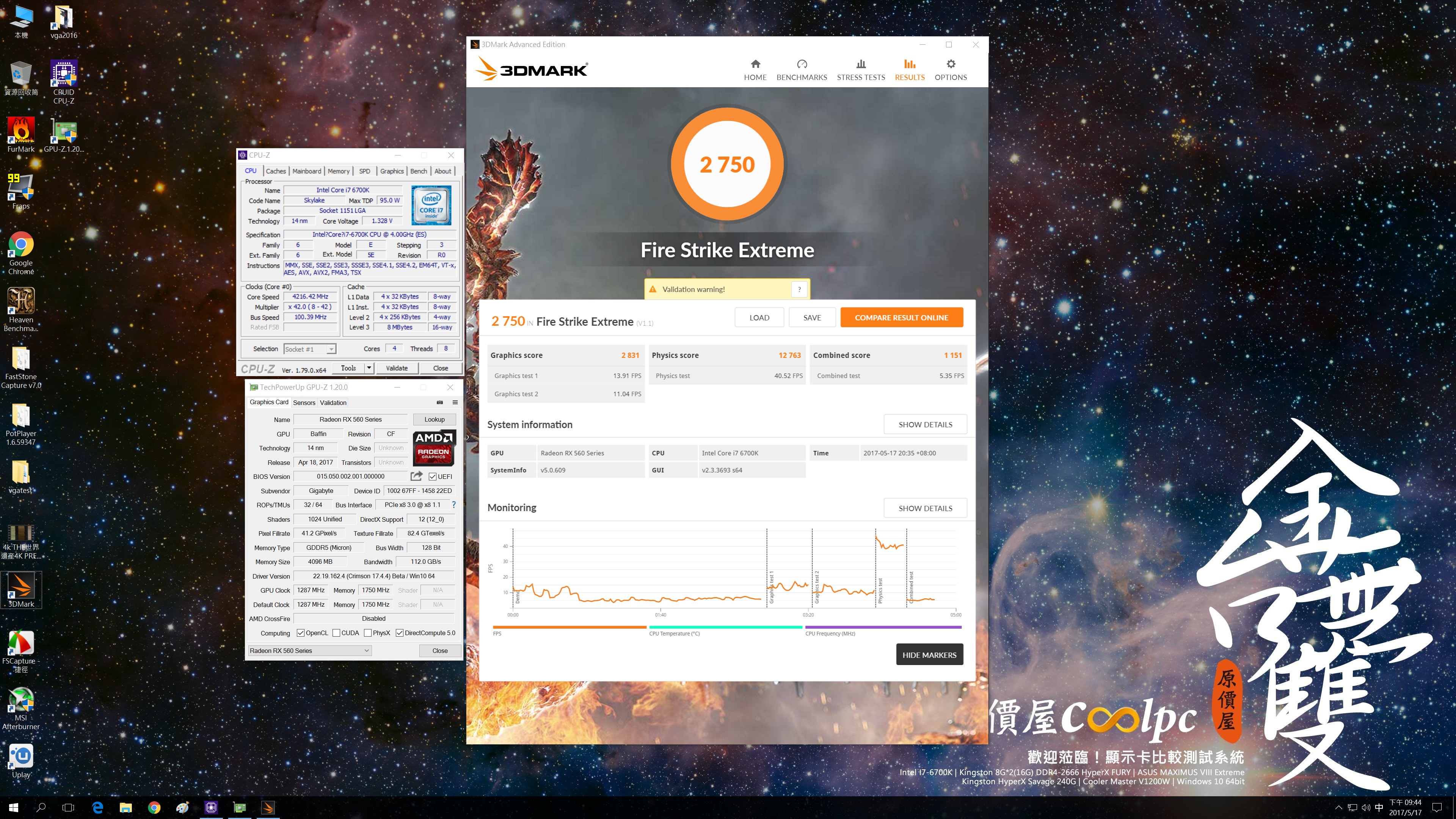Expand the Validation warning help button
Image resolution: width=1456 pixels, height=819 pixels.
tap(799, 289)
